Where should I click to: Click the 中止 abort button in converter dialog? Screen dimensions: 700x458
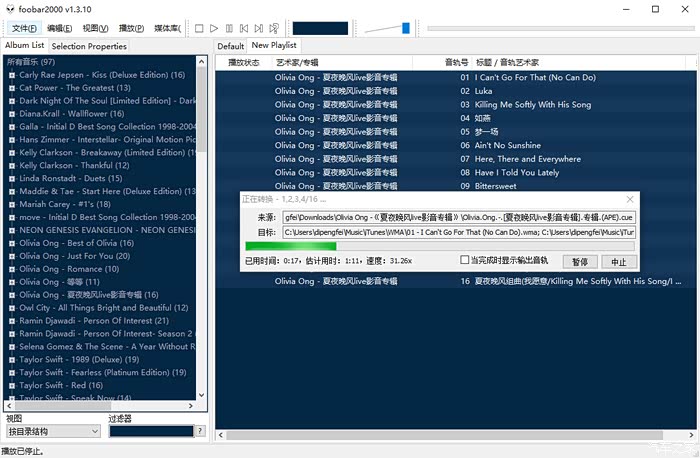click(x=618, y=261)
